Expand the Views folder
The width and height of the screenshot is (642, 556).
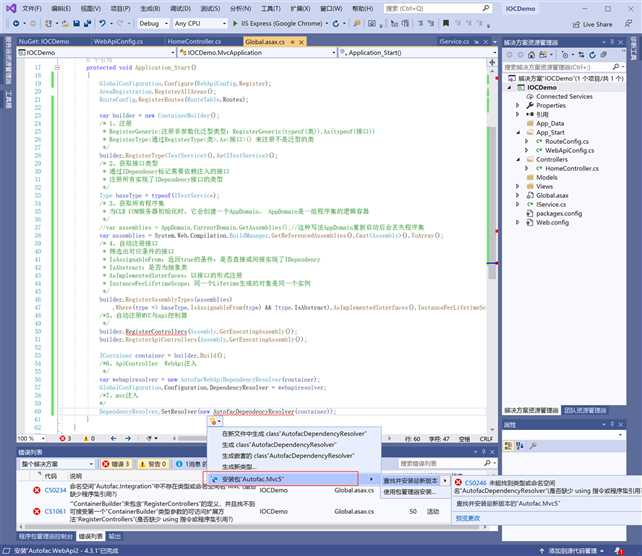tap(518, 187)
